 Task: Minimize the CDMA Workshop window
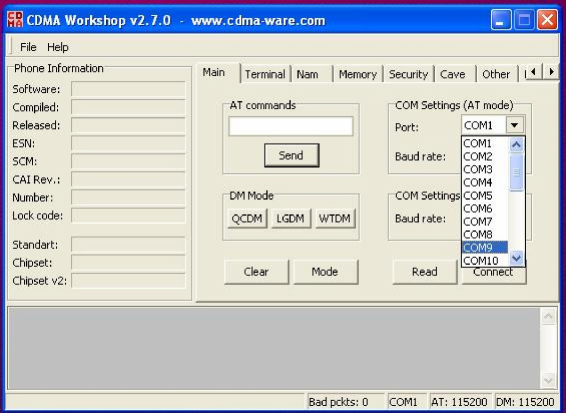(x=500, y=20)
